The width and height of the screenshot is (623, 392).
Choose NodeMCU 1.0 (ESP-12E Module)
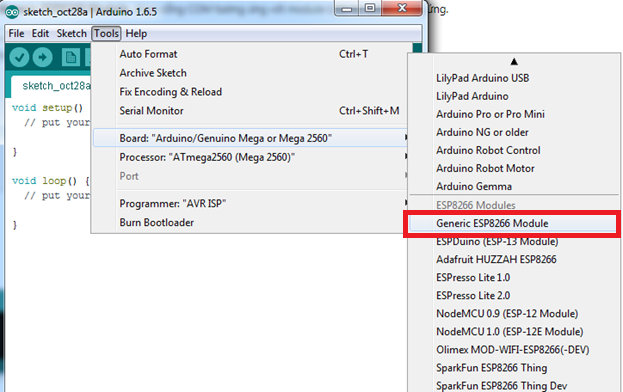(x=514, y=332)
